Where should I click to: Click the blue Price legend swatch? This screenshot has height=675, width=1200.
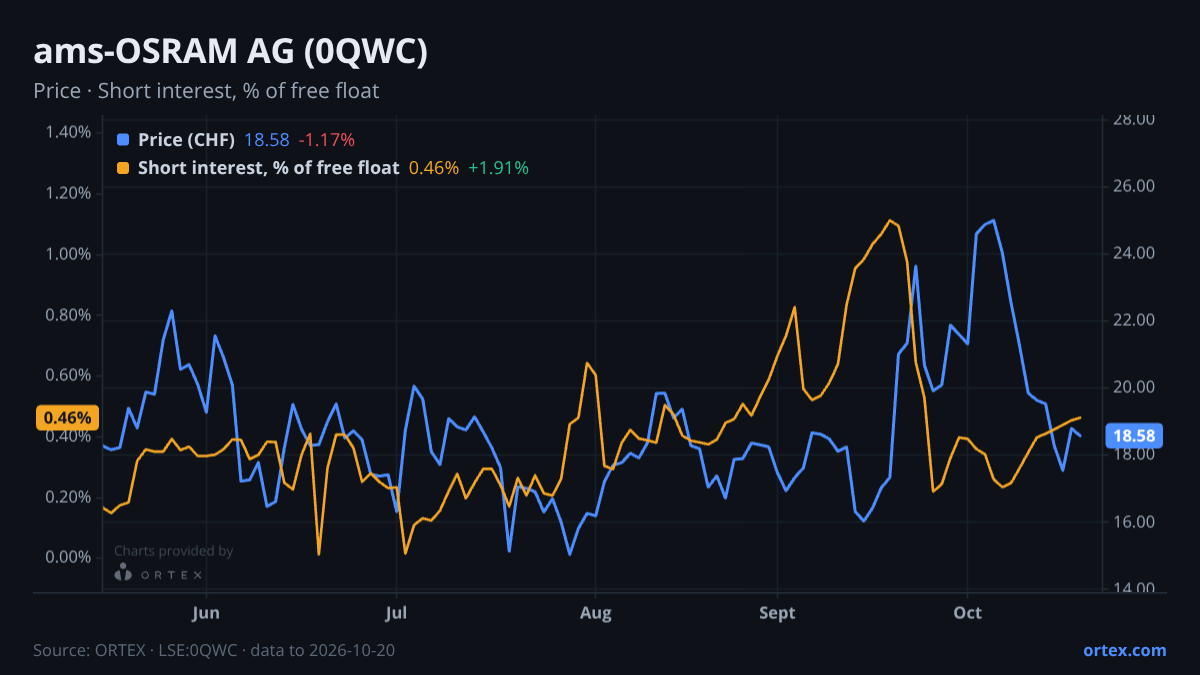(x=123, y=140)
